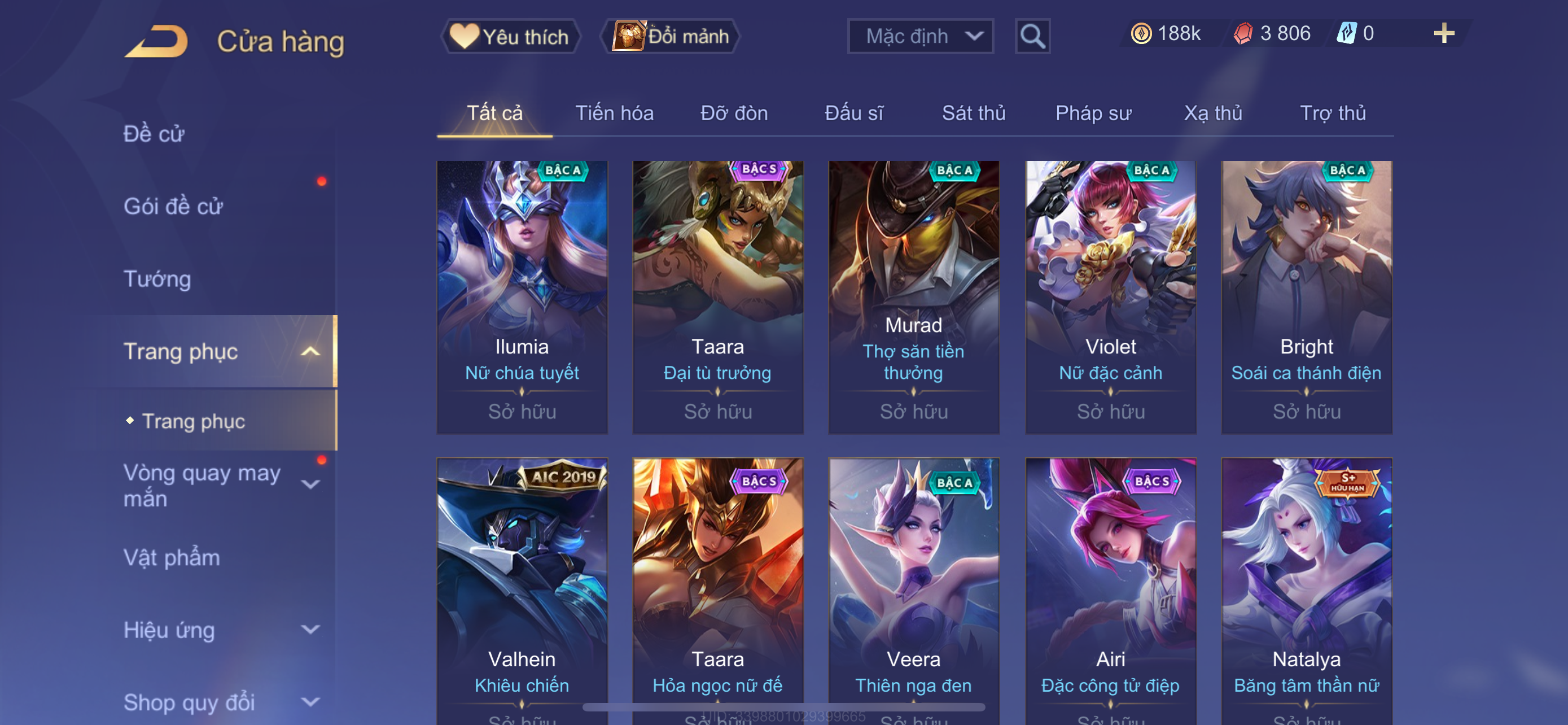The height and width of the screenshot is (725, 1568).
Task: Select the Ilumia Nữ chúa tuyết skin card
Action: point(522,297)
